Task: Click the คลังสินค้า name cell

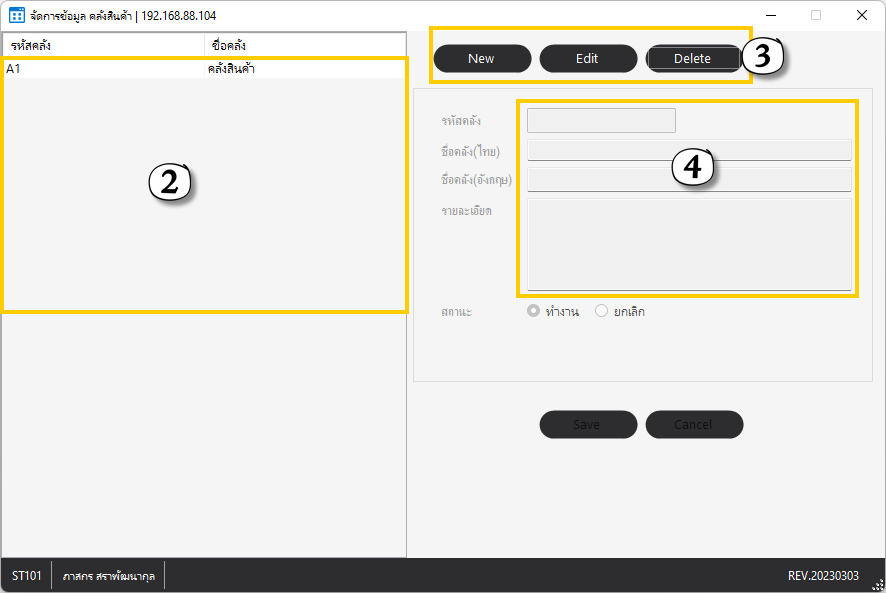Action: (231, 69)
